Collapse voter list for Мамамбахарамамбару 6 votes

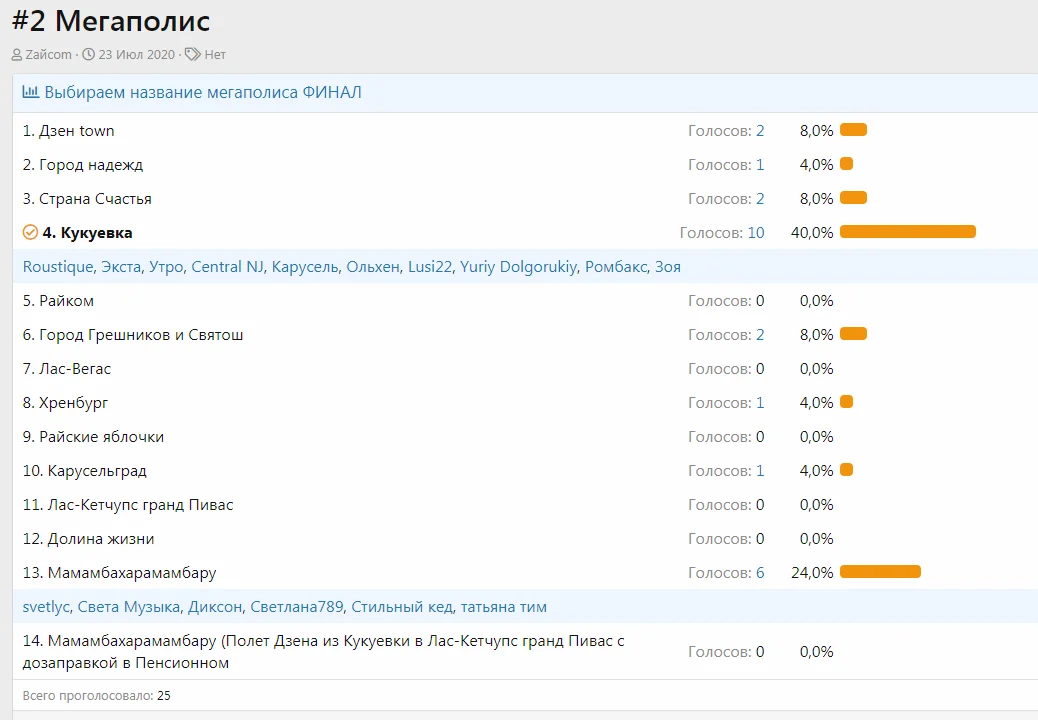click(x=760, y=572)
